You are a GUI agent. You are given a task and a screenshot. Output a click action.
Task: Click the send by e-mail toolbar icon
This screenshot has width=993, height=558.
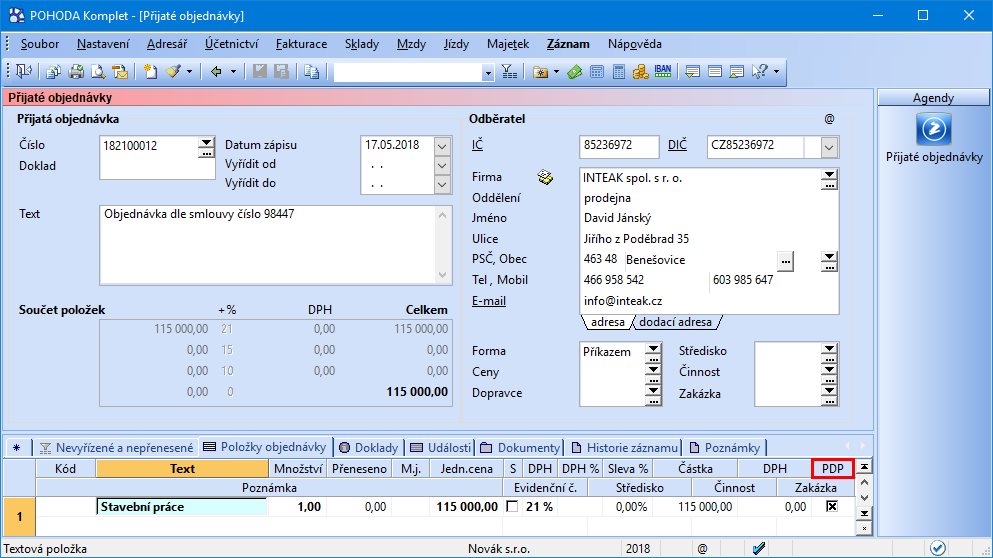tap(120, 72)
